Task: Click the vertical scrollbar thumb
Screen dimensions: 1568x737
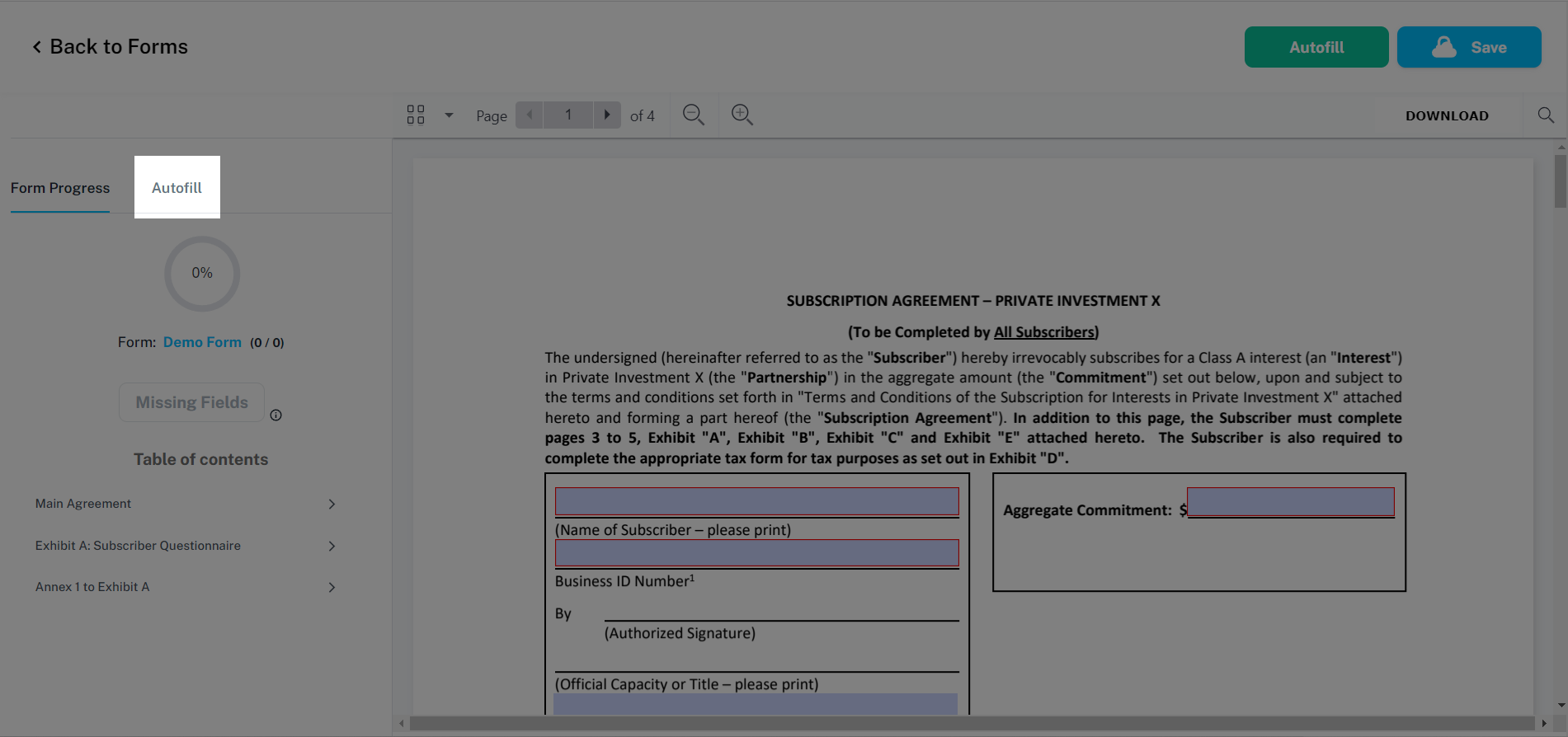Action: pyautogui.click(x=1560, y=181)
